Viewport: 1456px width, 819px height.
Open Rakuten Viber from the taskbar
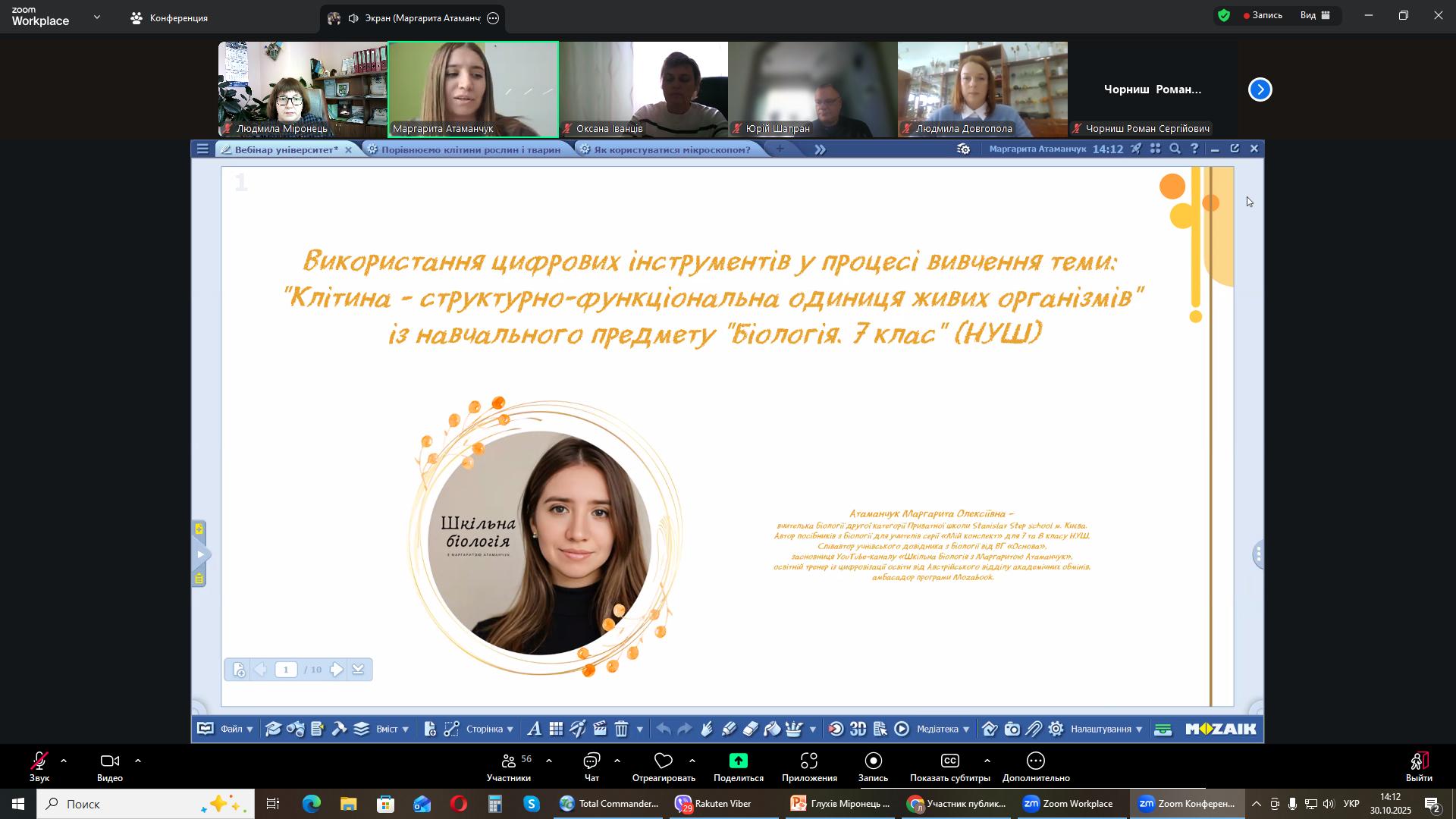pos(713,804)
